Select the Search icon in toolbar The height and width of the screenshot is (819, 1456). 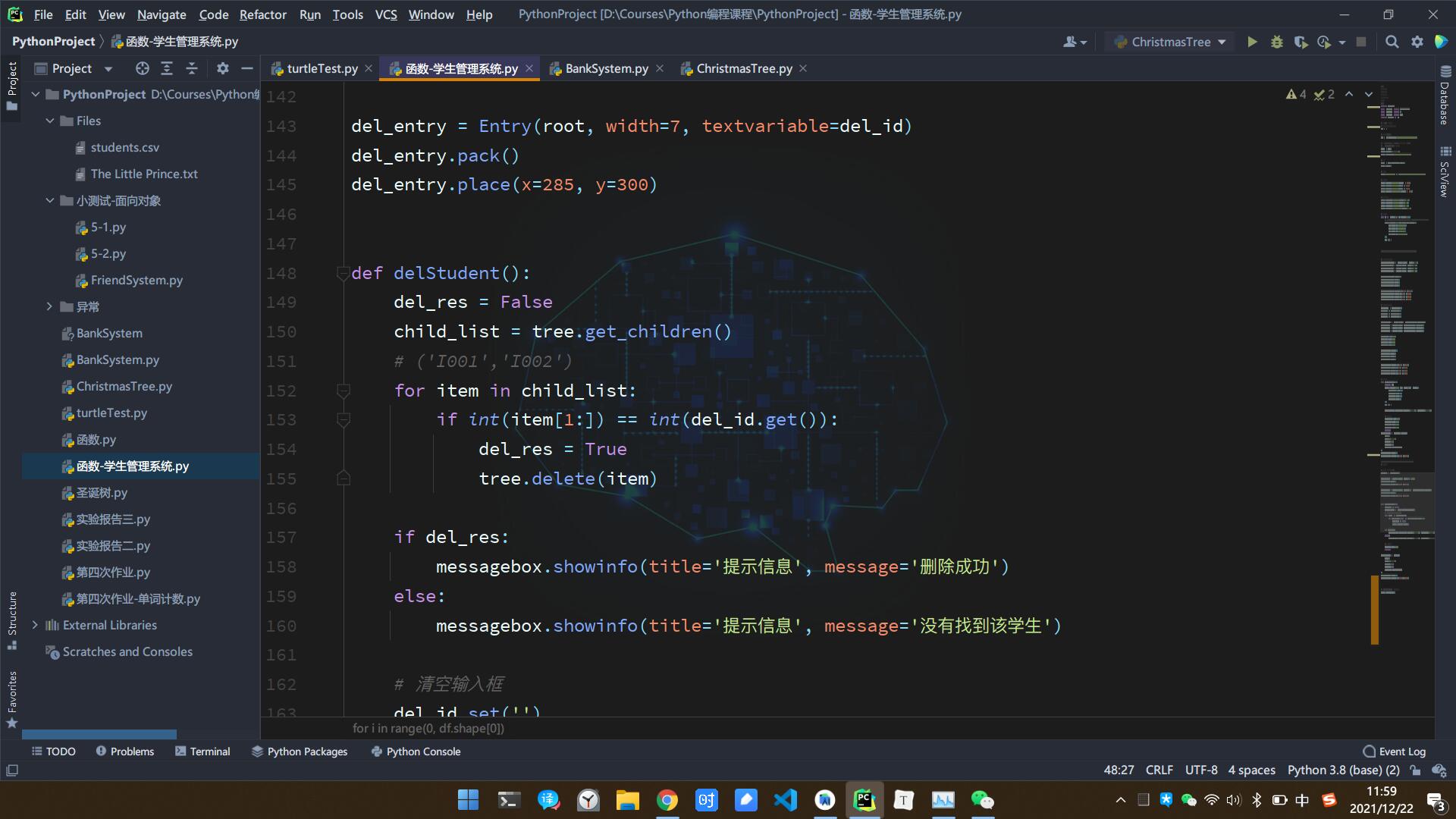click(1392, 41)
